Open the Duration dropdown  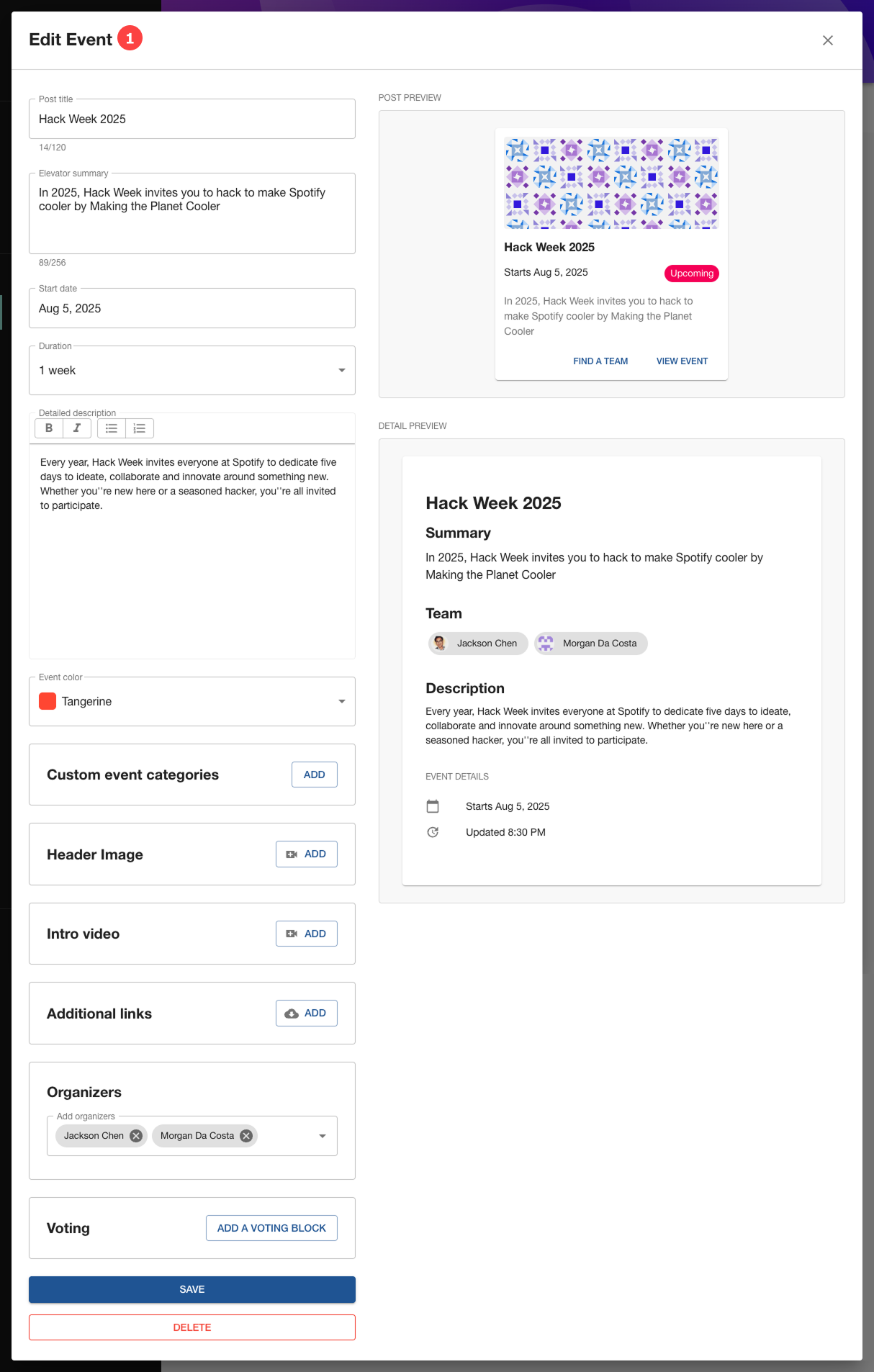click(192, 370)
